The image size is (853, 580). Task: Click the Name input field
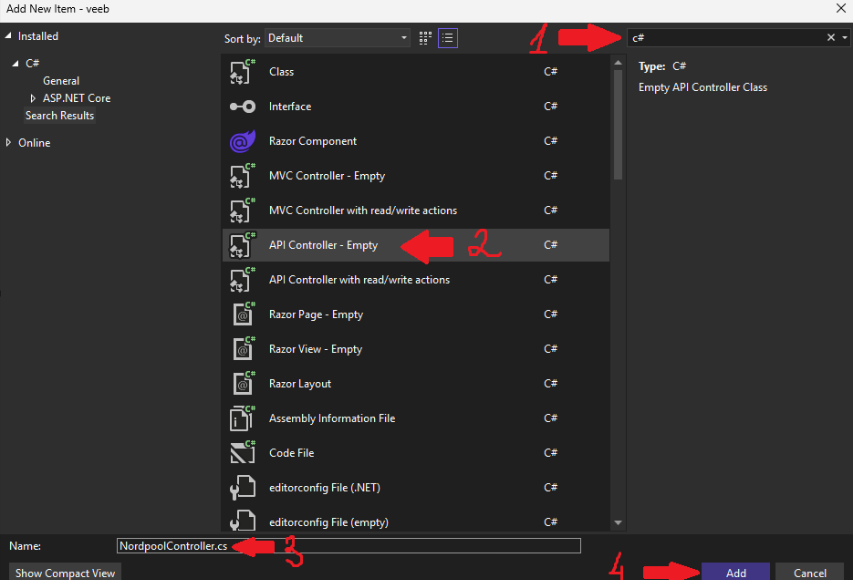coord(400,546)
